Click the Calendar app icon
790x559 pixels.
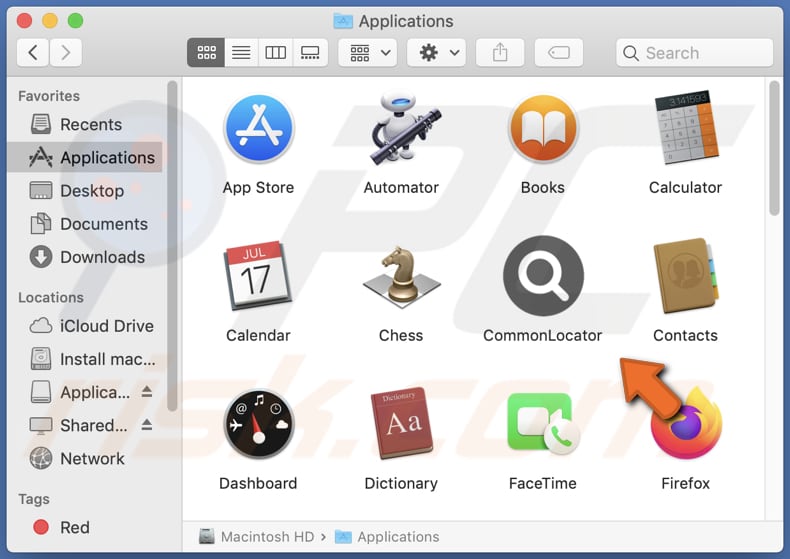coord(258,275)
